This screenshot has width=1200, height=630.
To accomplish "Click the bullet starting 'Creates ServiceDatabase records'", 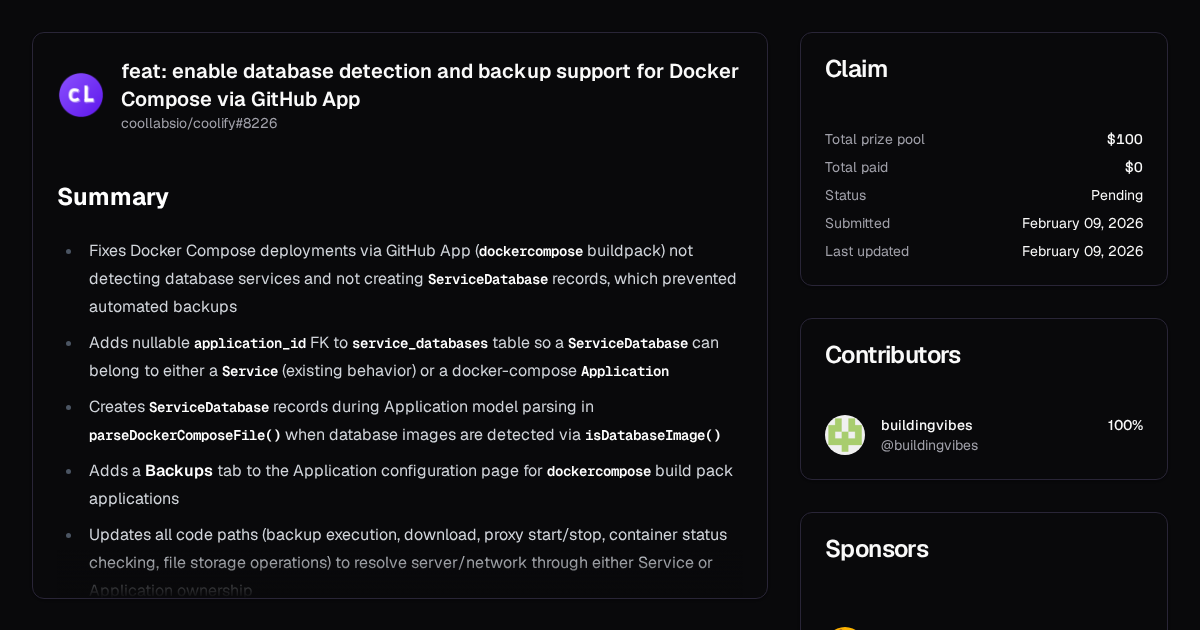I will coord(405,421).
